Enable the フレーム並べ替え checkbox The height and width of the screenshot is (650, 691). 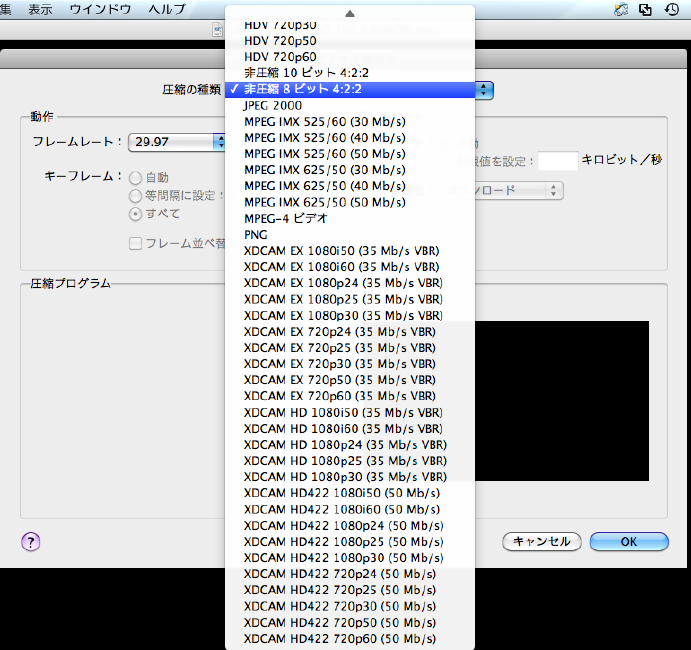click(x=136, y=243)
